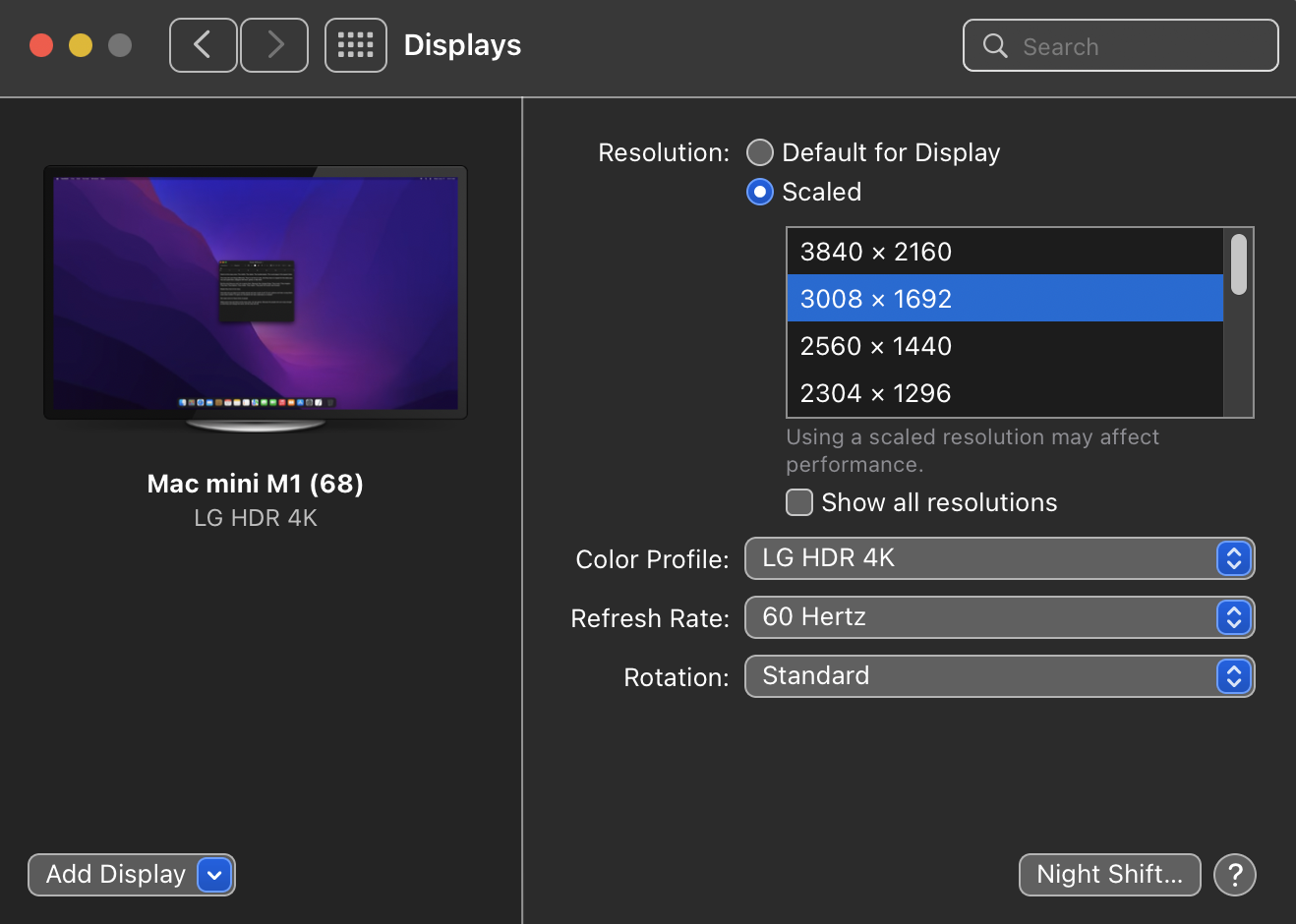Select Default for Display radio button

tap(760, 152)
